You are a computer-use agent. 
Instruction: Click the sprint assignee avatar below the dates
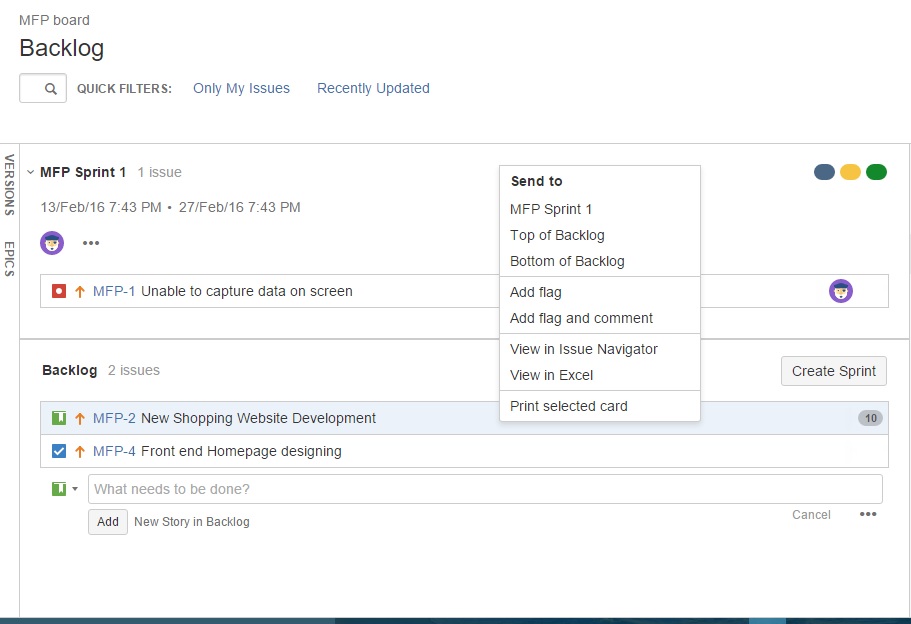(52, 243)
